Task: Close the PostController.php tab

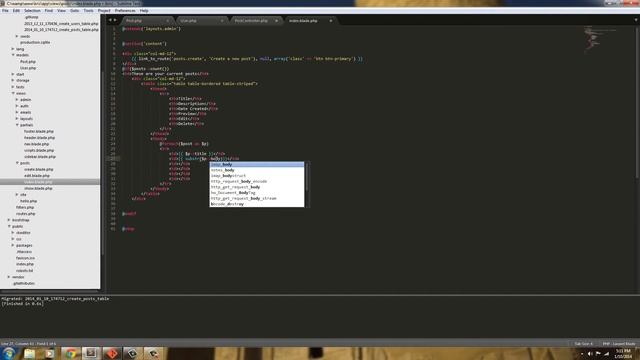Action: point(276,20)
